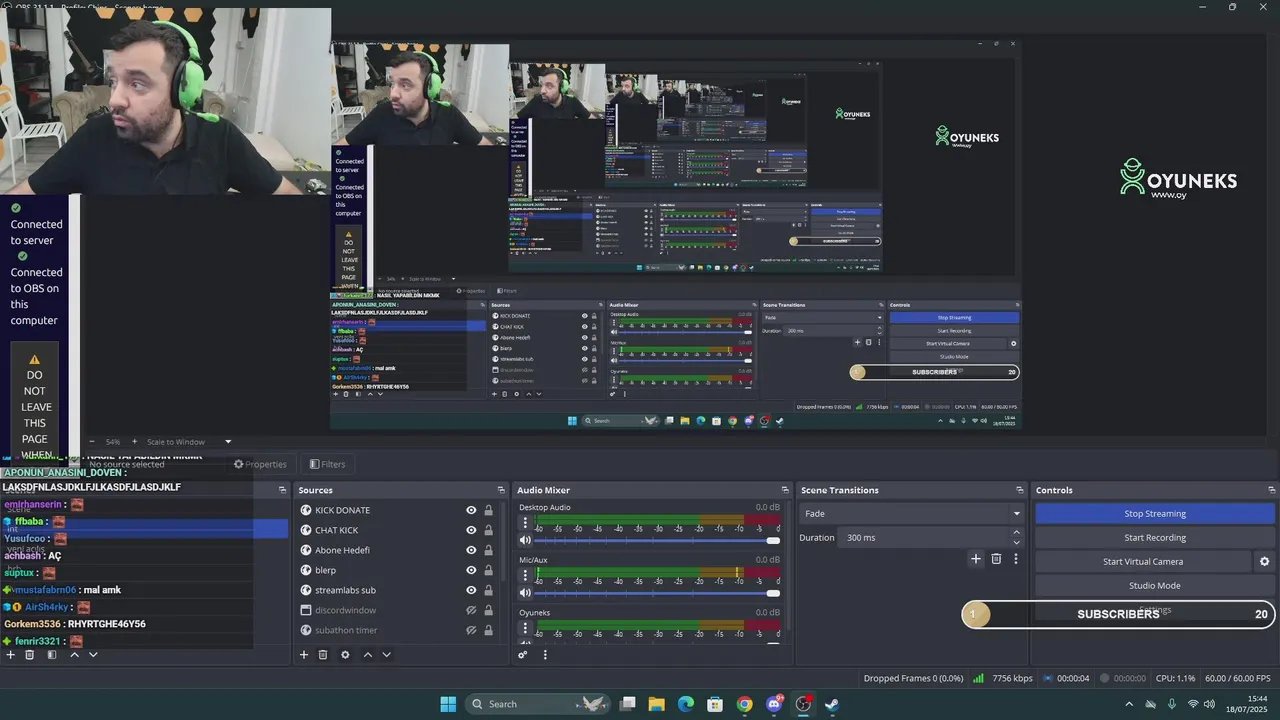Open the Windows Start menu

click(448, 704)
